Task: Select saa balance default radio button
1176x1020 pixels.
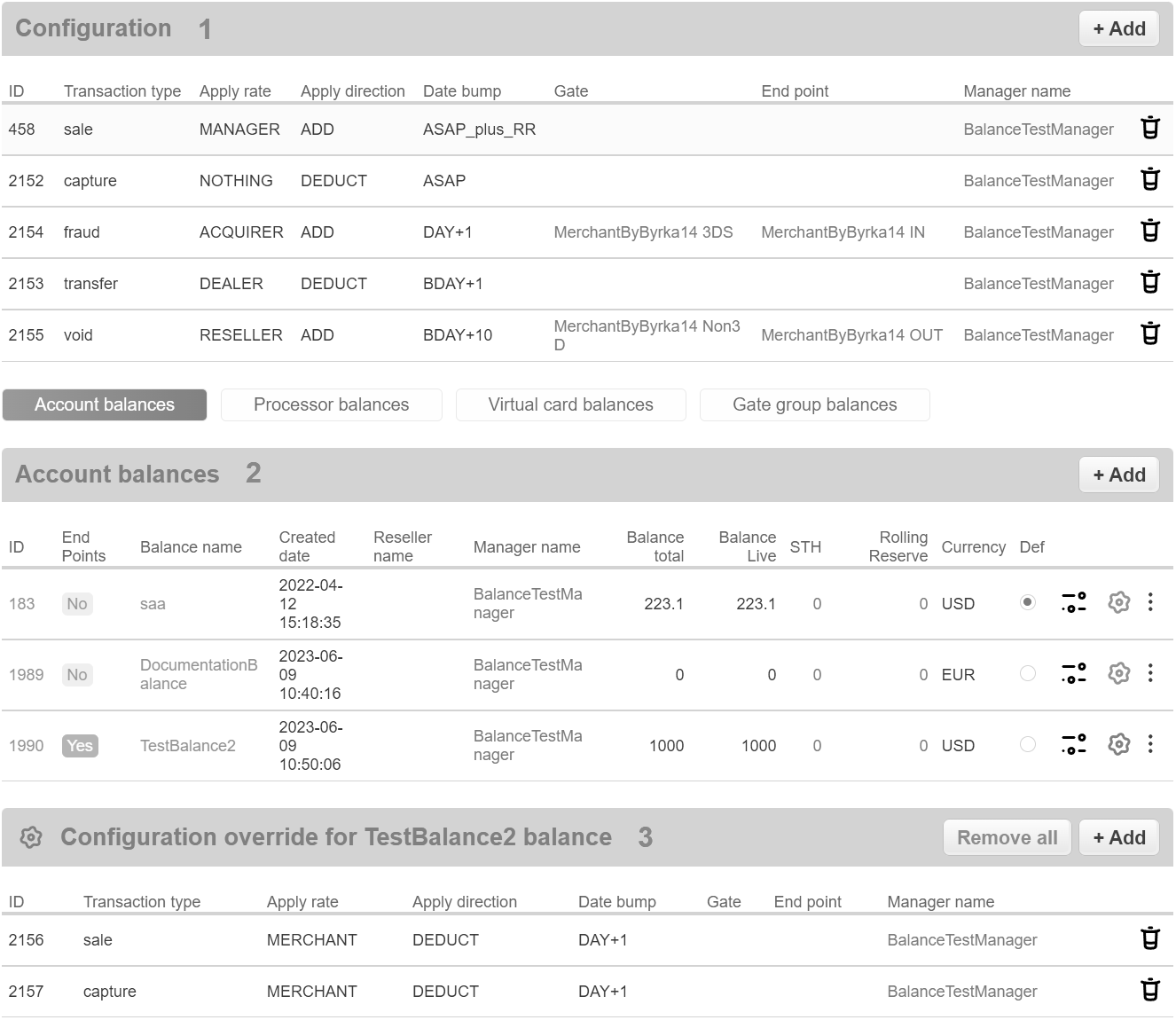Action: tap(1027, 603)
